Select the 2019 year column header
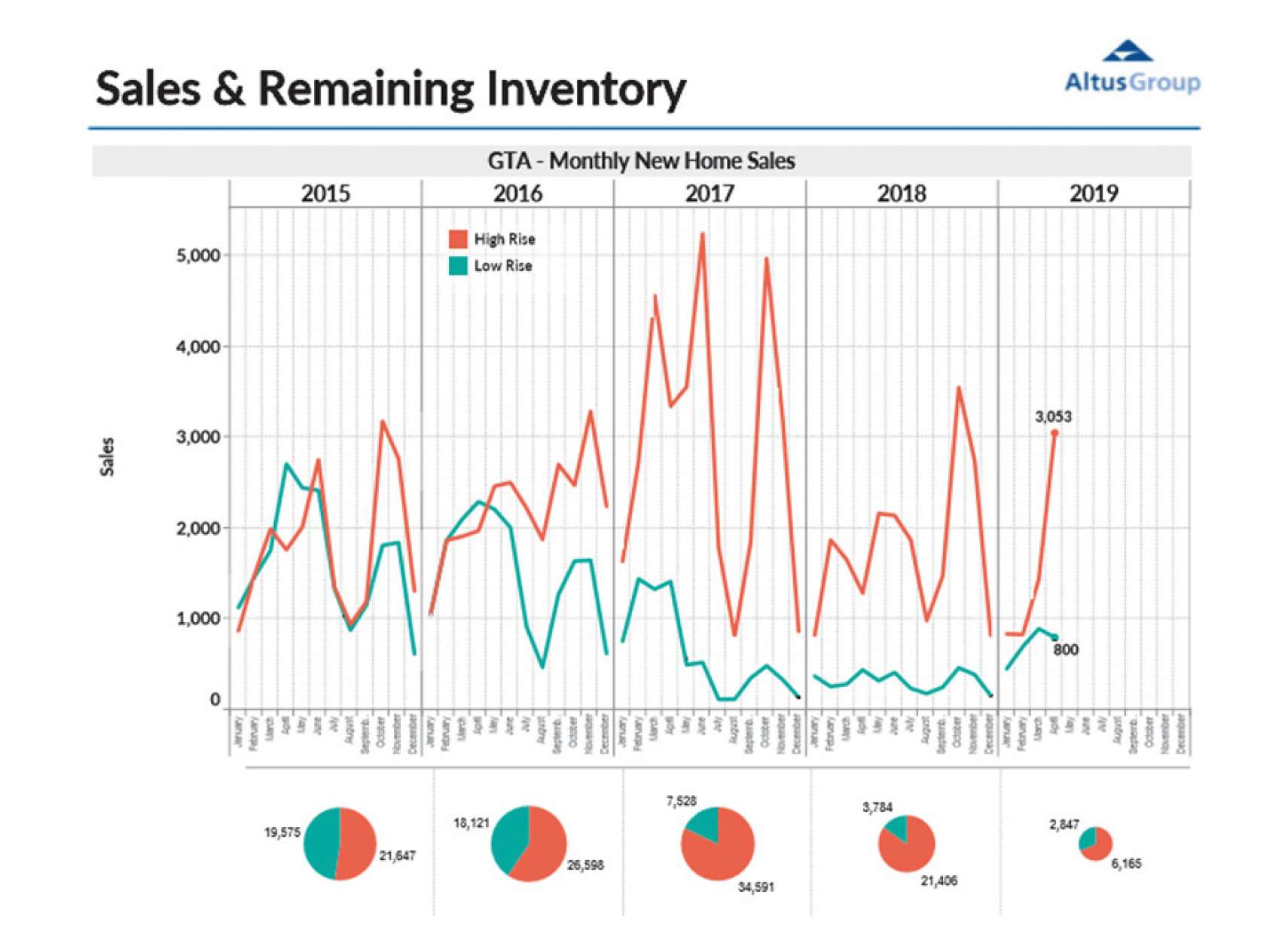The width and height of the screenshot is (1288, 940). coord(1094,194)
